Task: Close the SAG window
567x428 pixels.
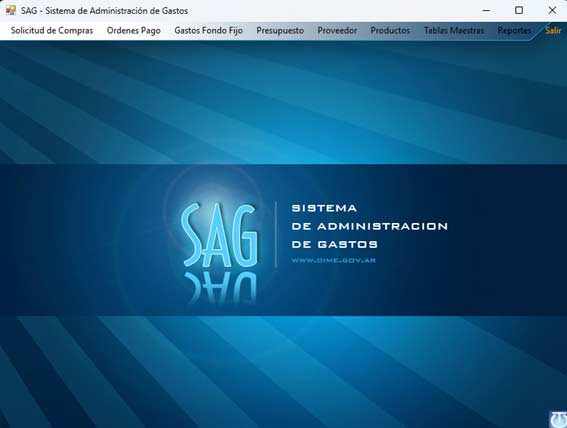Action: tap(552, 10)
